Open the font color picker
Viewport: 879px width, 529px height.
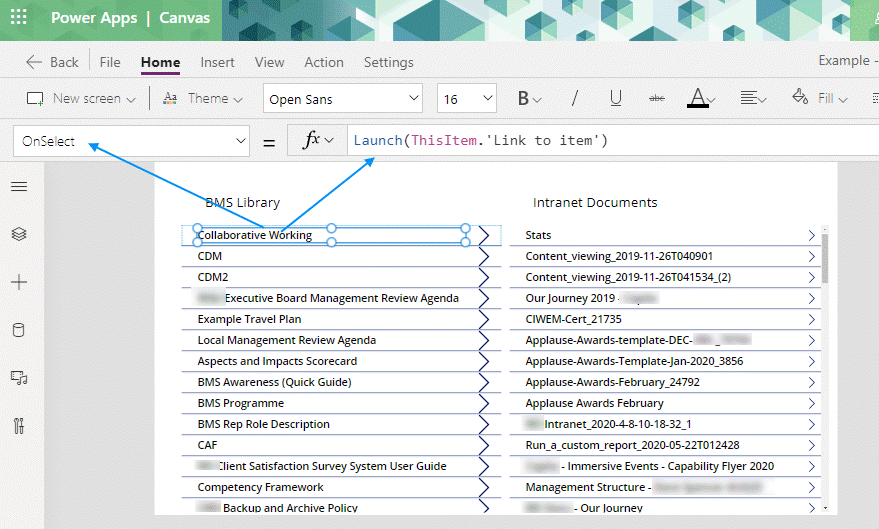(x=699, y=98)
